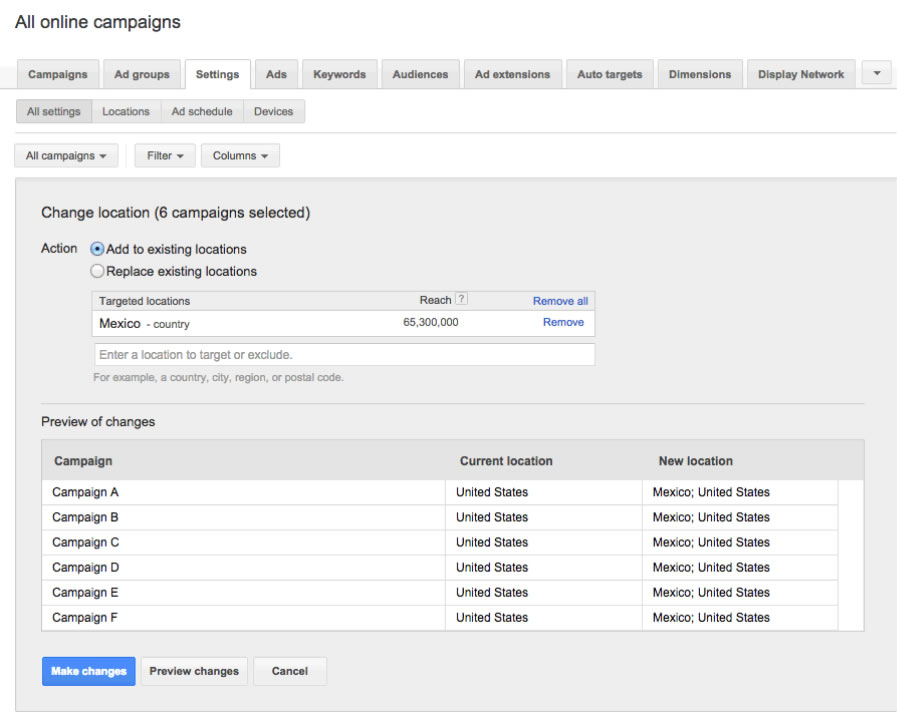Open the more tabs dropdown arrow

(x=876, y=73)
